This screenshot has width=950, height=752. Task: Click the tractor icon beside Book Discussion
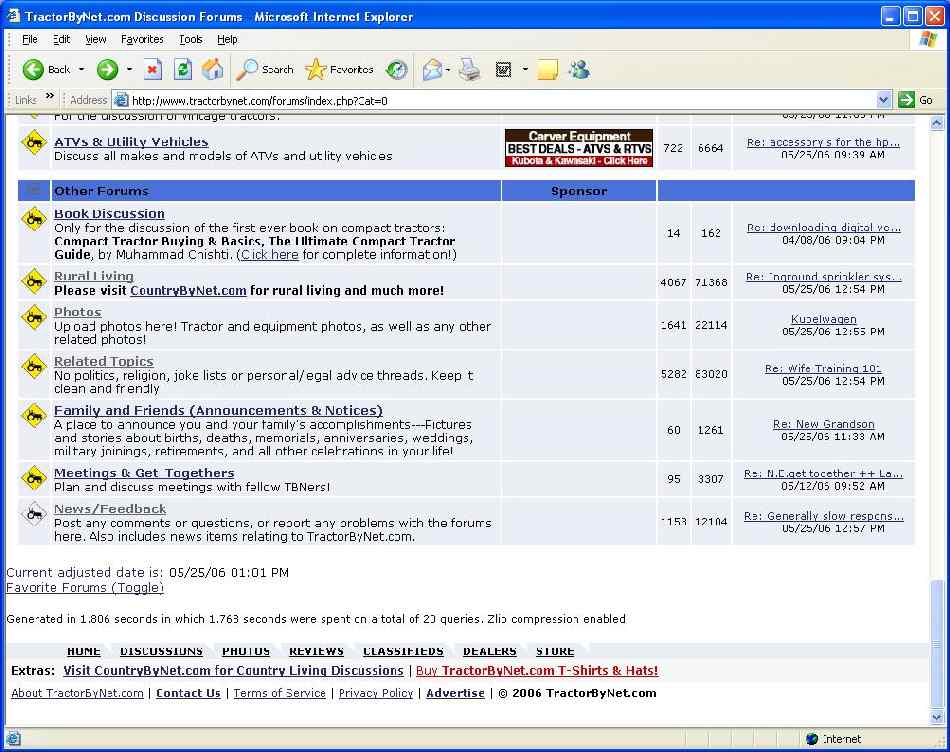tap(34, 218)
